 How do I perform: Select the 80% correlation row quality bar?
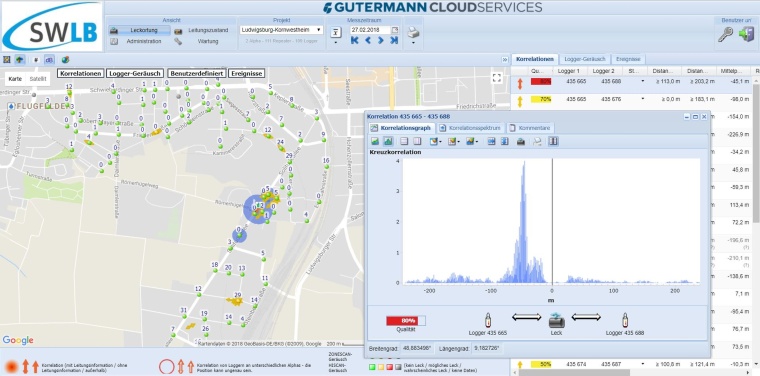click(x=540, y=81)
